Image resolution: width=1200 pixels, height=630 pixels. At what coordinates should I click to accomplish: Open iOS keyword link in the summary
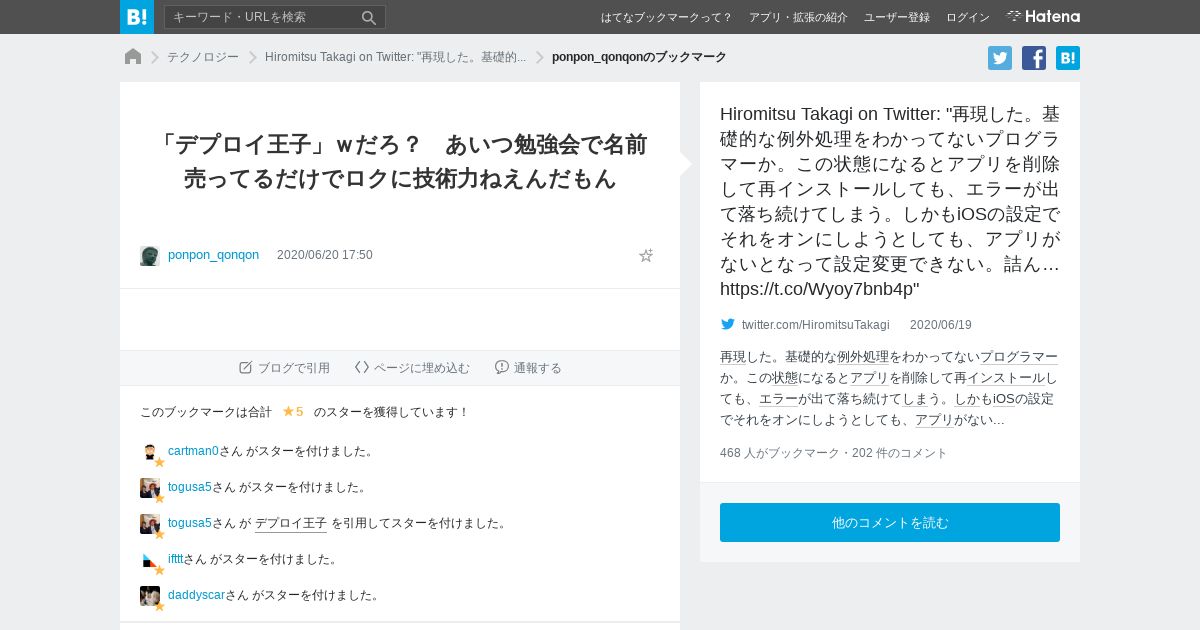click(1004, 399)
